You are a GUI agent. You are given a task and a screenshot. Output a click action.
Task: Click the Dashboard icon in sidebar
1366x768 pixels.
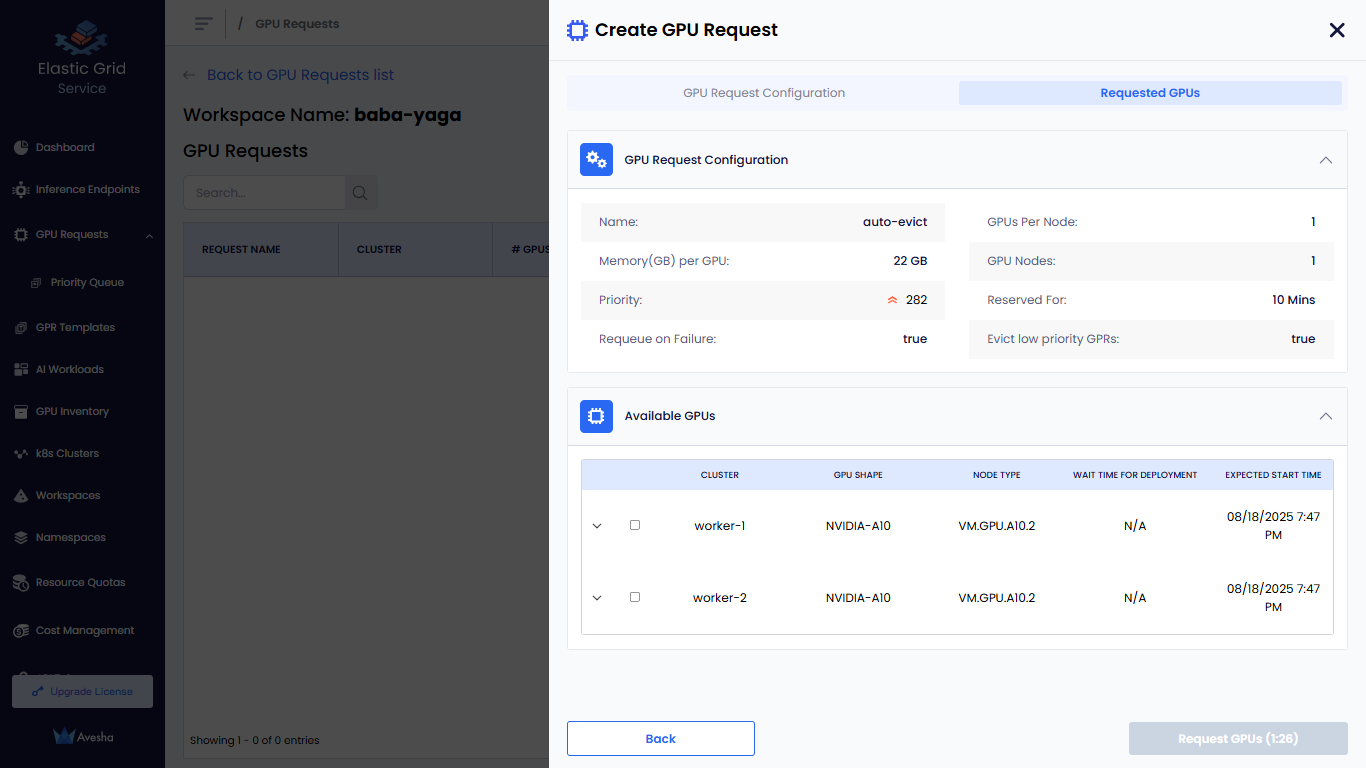[21, 148]
